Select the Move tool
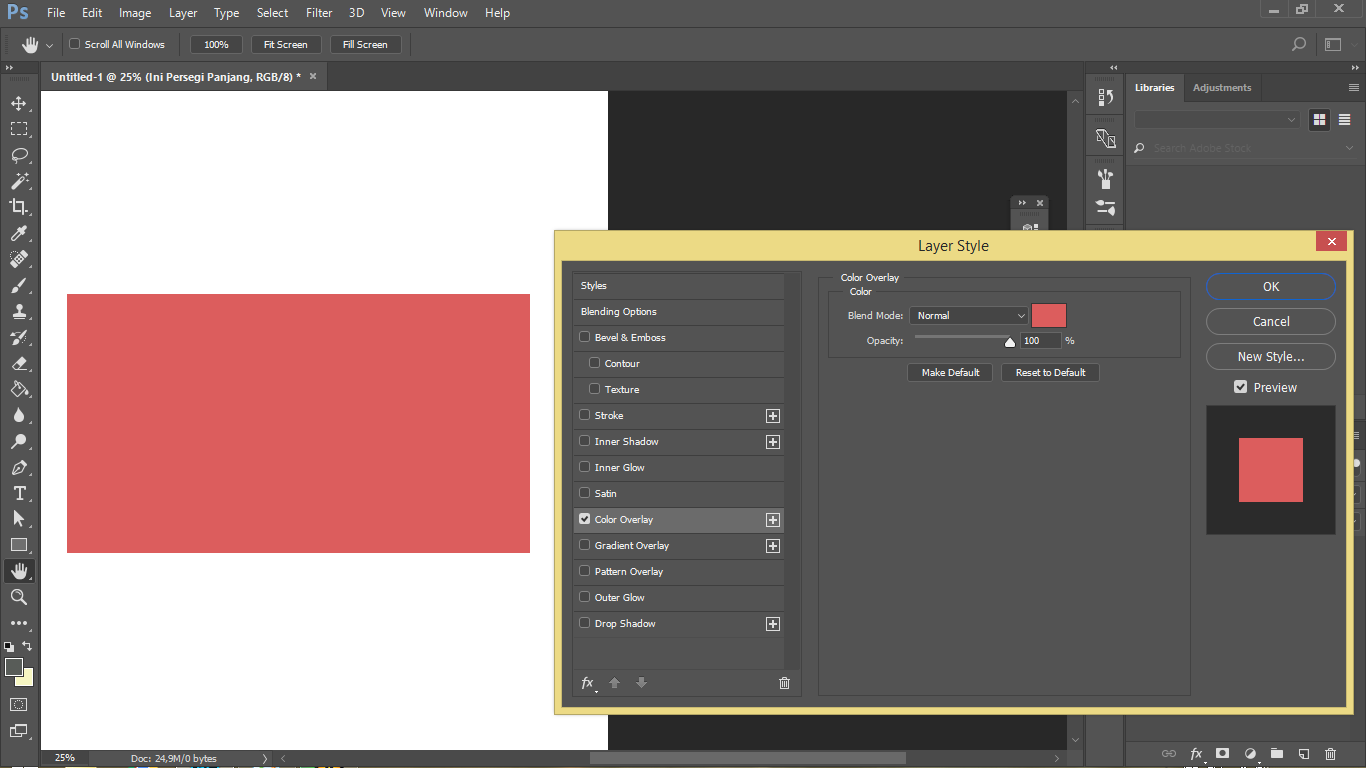 20,102
